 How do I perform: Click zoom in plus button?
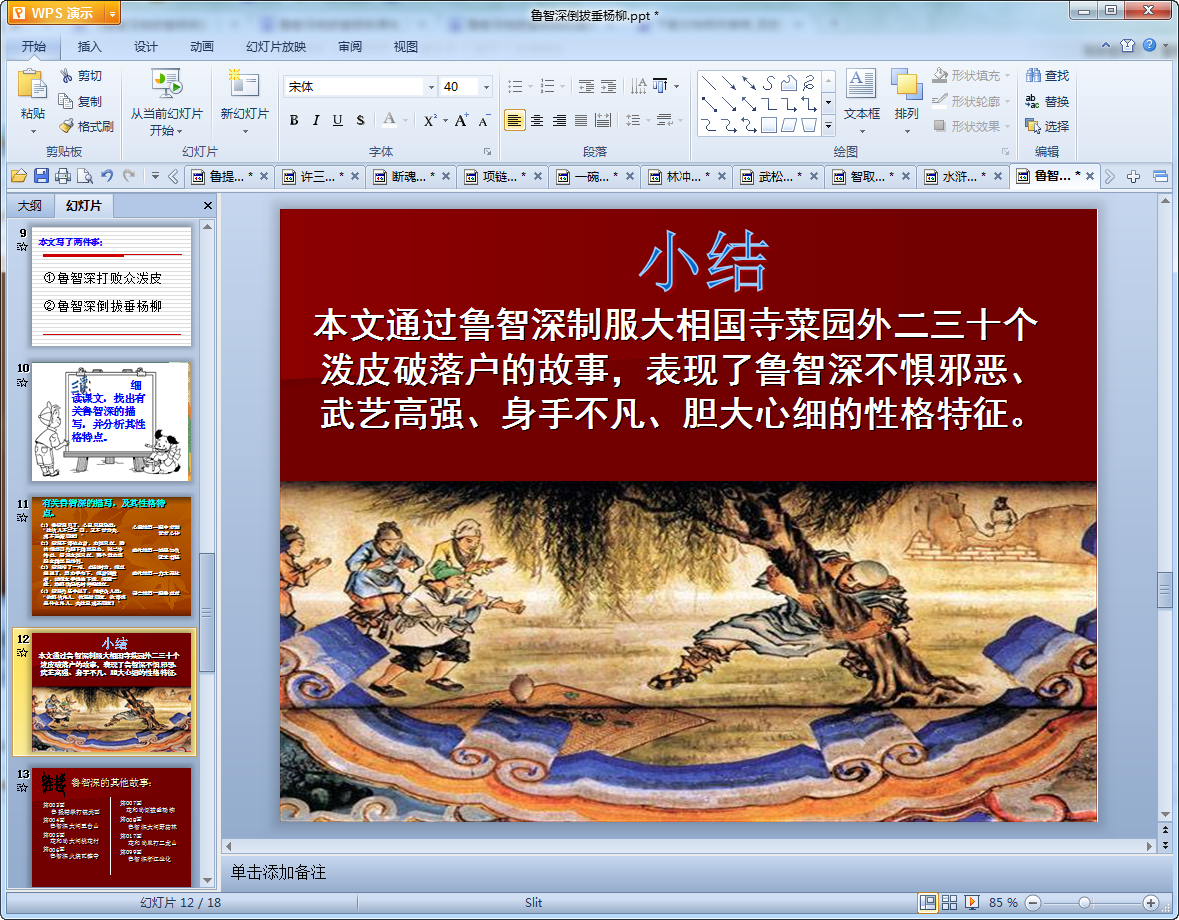point(1150,902)
